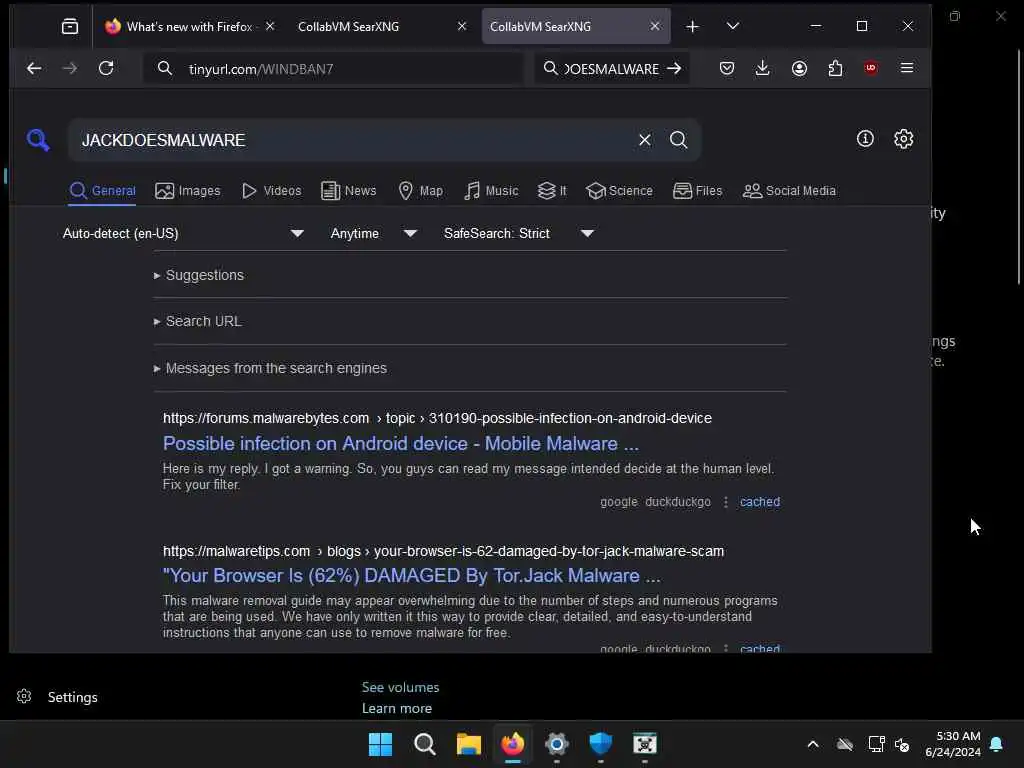Click the search arrow in Firefox search box

674,68
